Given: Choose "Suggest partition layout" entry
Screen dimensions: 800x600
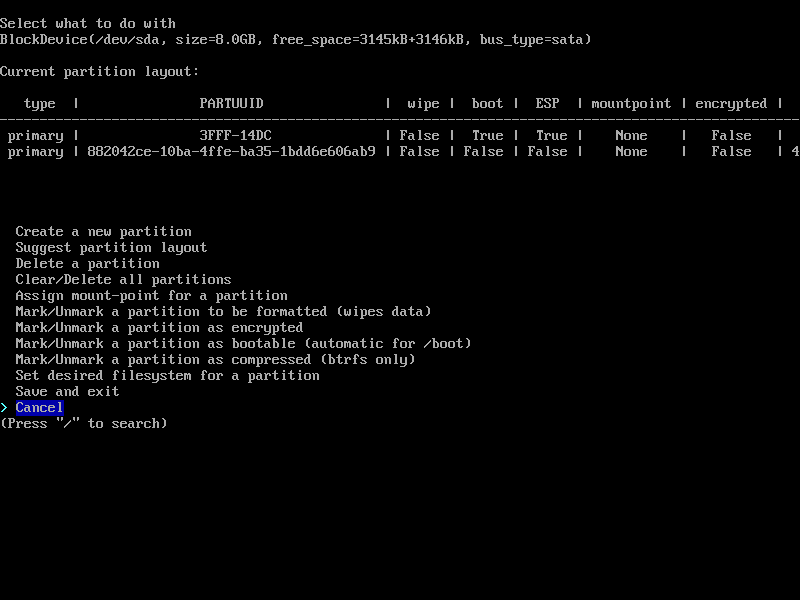Looking at the screenshot, I should [111, 248].
